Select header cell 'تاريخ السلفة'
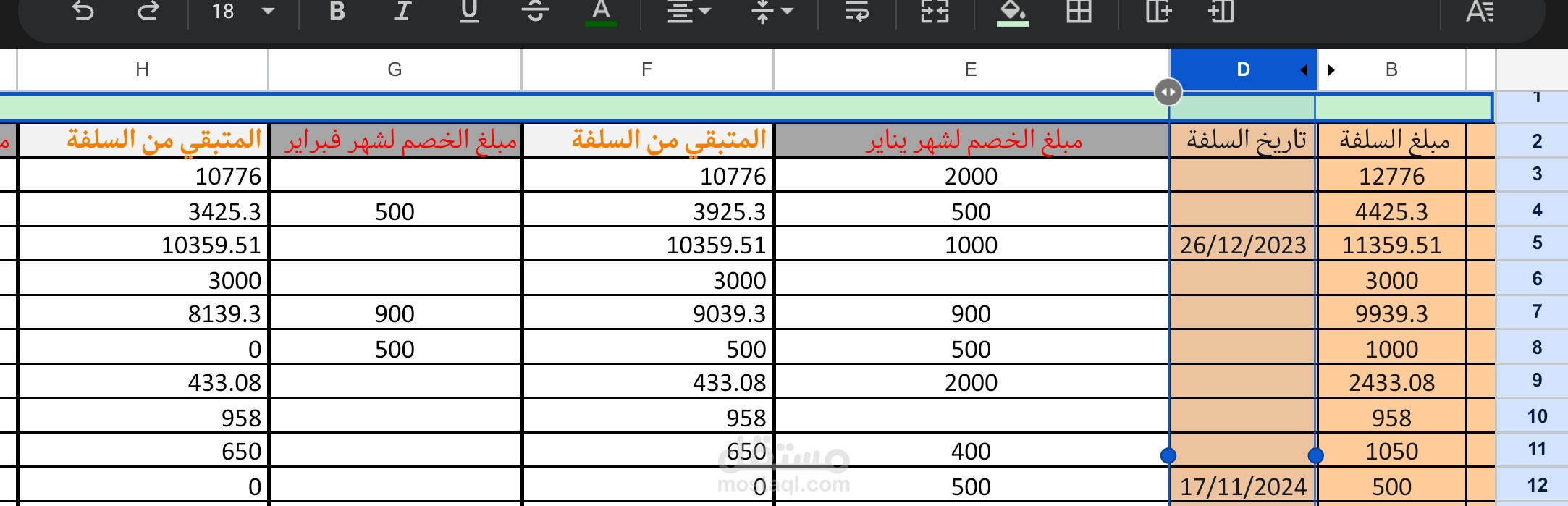 (1243, 140)
